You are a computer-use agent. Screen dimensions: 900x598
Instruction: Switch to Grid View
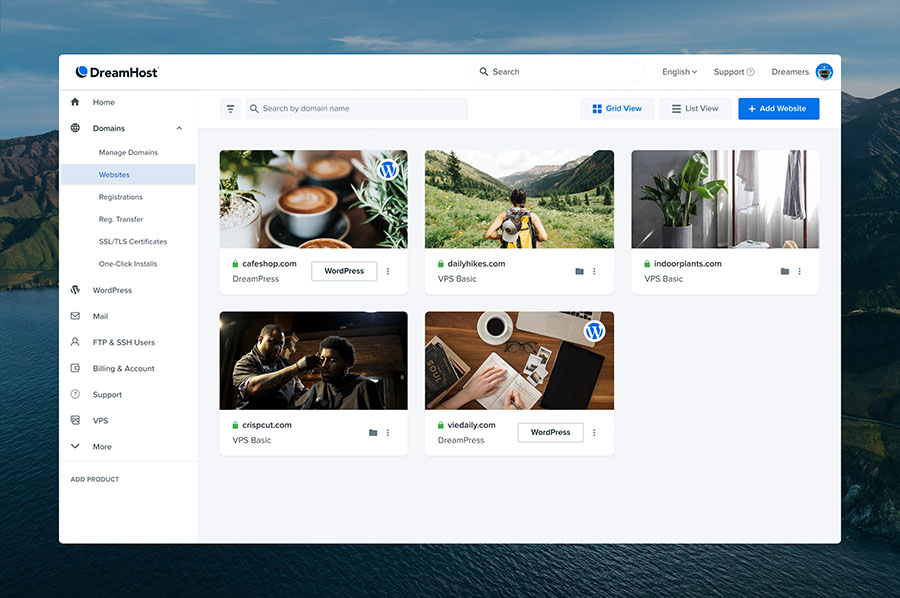[616, 109]
